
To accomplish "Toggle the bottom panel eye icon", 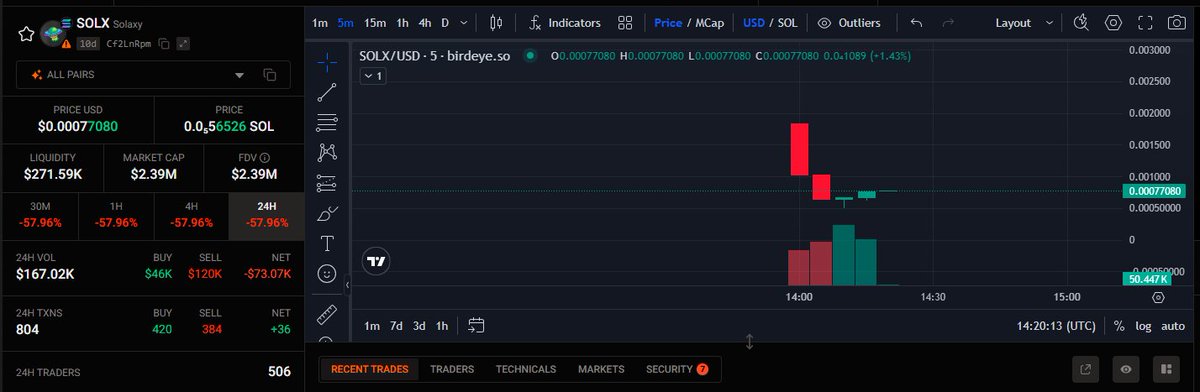I will click(1126, 369).
